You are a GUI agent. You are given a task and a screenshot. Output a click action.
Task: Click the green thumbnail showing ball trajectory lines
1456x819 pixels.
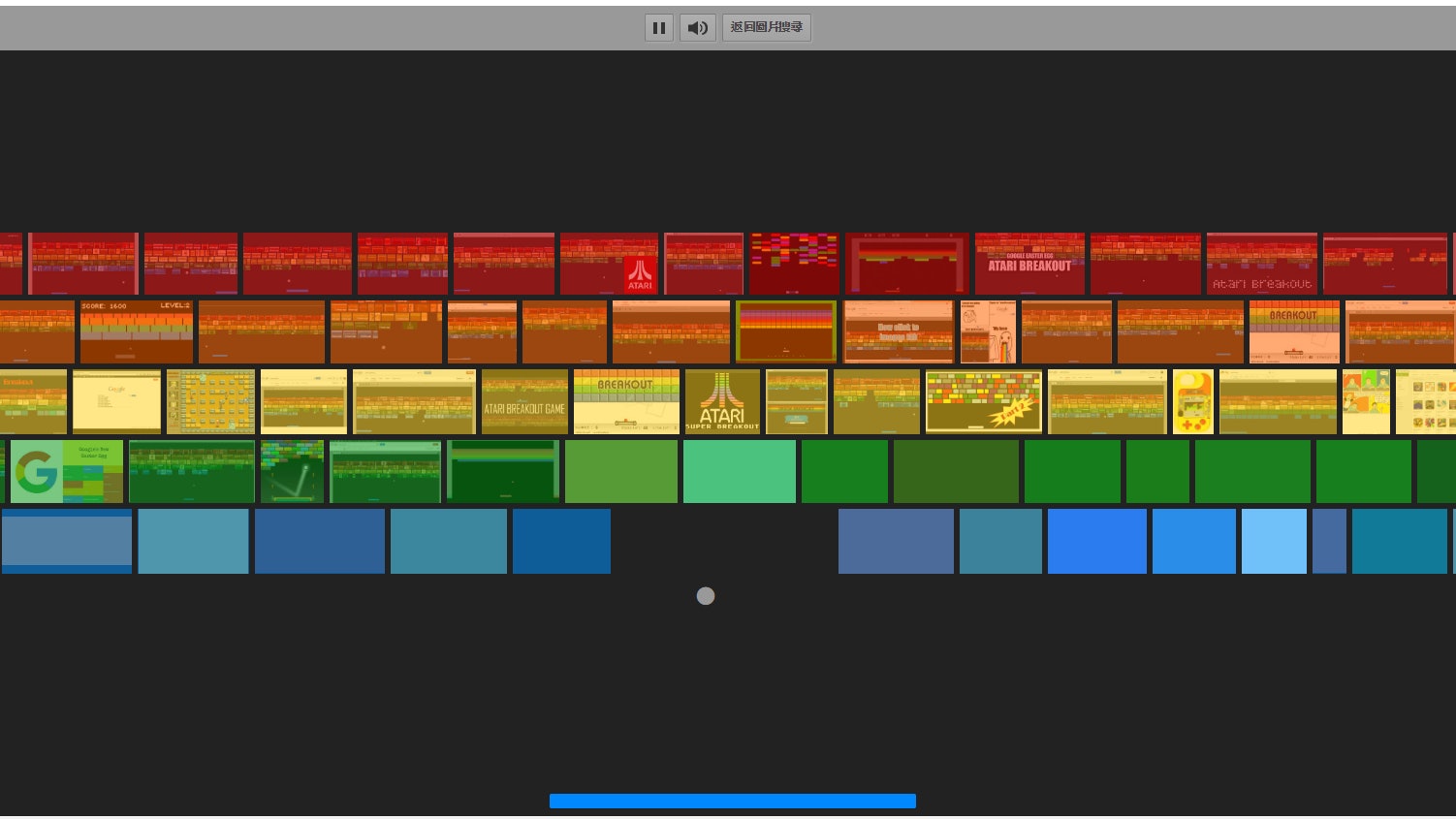click(x=293, y=471)
